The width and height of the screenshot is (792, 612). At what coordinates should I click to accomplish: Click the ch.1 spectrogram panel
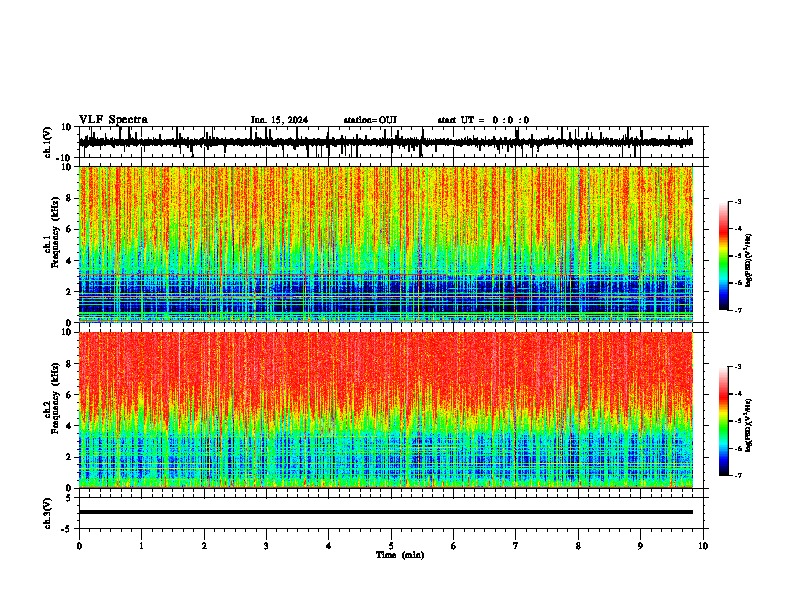coord(386,244)
